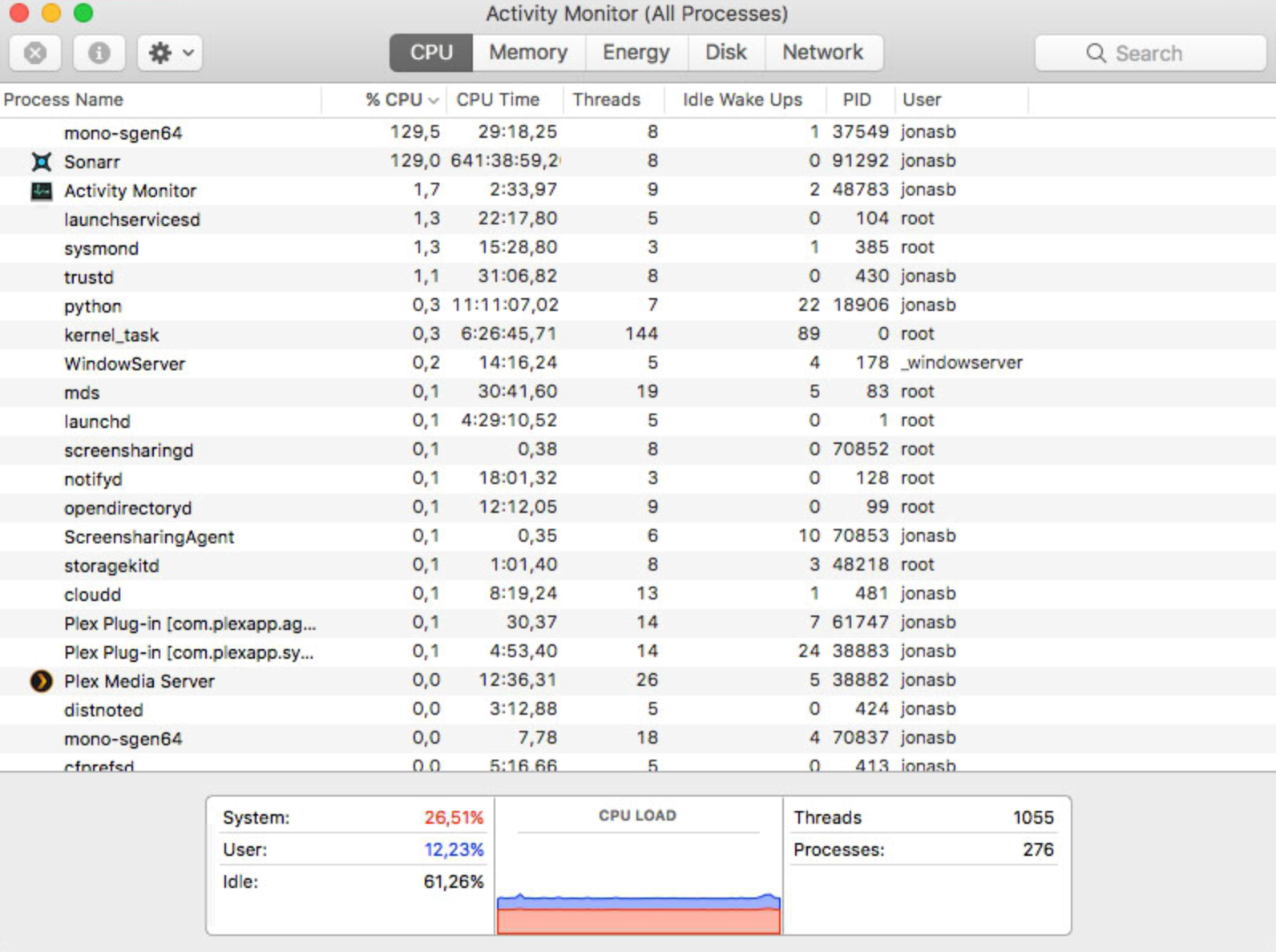The height and width of the screenshot is (952, 1276).
Task: Switch to the CPU tab
Action: (x=431, y=53)
